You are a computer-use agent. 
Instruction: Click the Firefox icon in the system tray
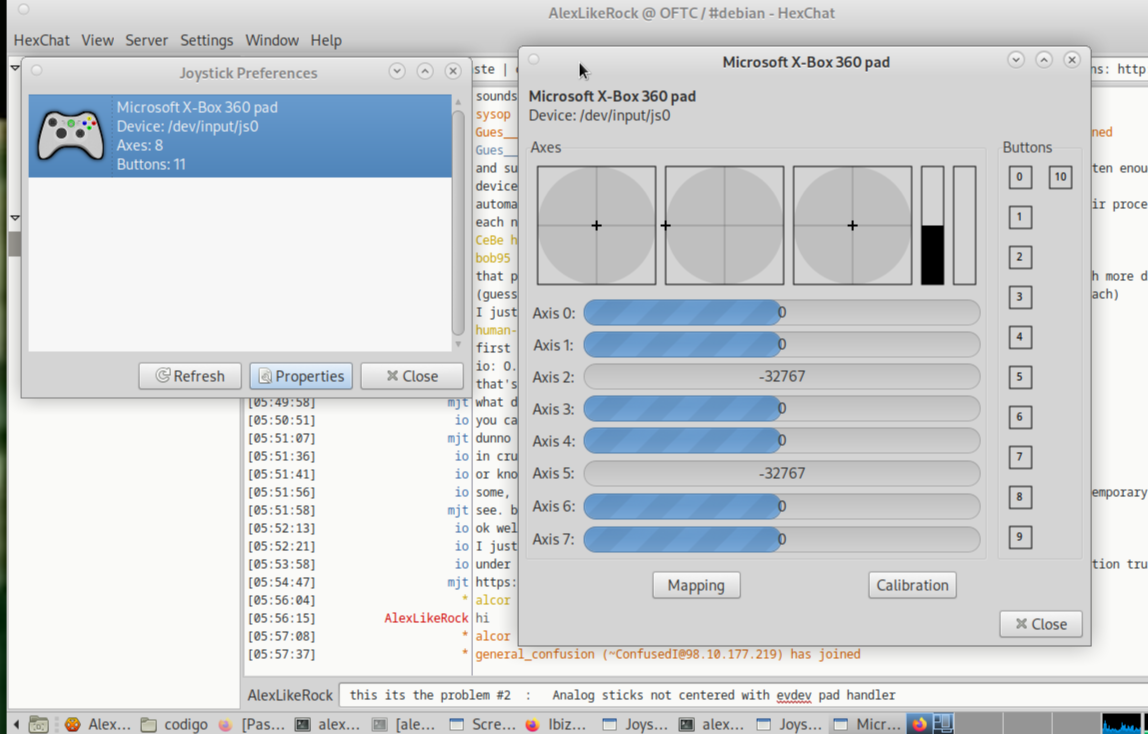(919, 724)
